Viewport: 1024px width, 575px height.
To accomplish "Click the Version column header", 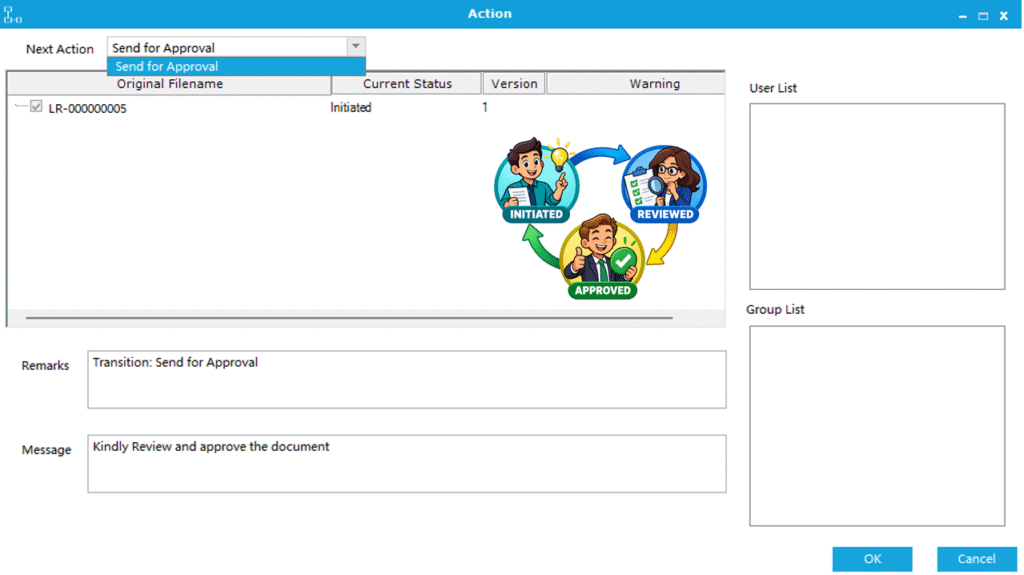I will pos(514,84).
